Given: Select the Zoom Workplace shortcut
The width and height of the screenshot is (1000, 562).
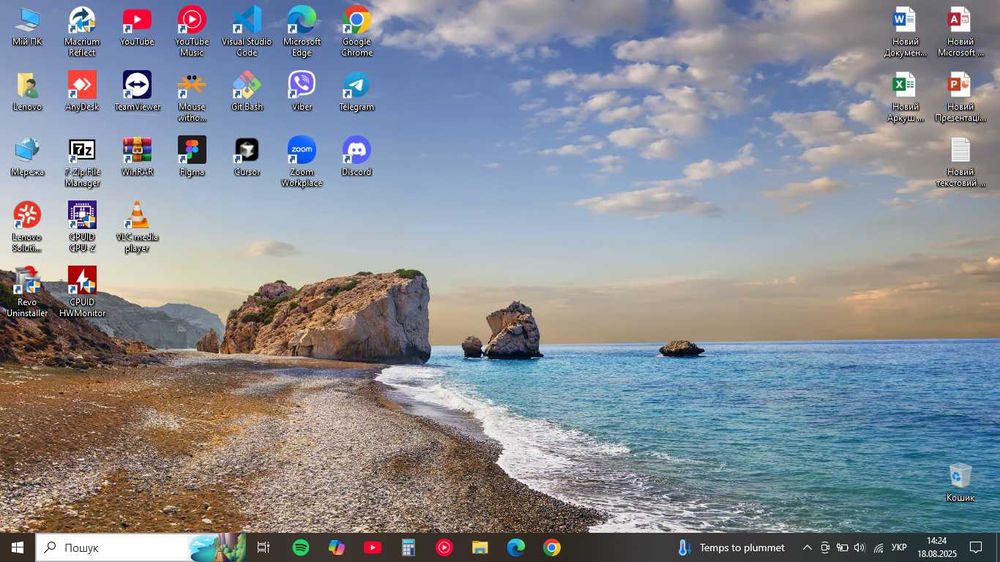Looking at the screenshot, I should [302, 162].
